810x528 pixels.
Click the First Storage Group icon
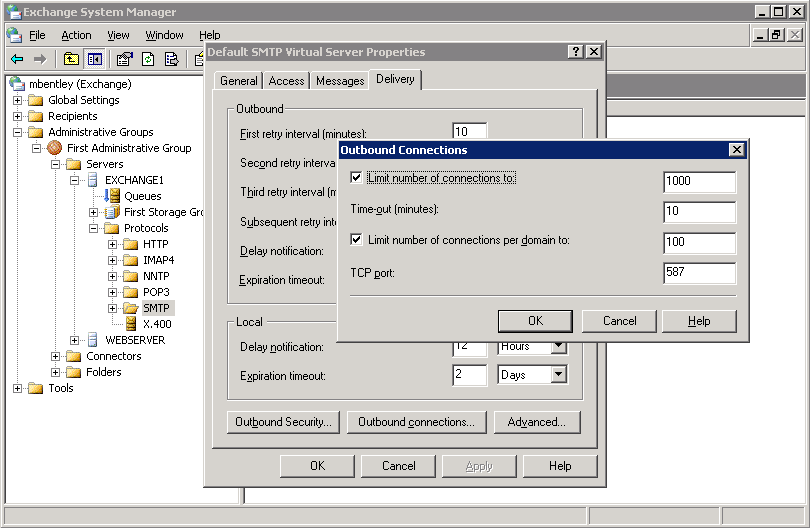[x=112, y=212]
